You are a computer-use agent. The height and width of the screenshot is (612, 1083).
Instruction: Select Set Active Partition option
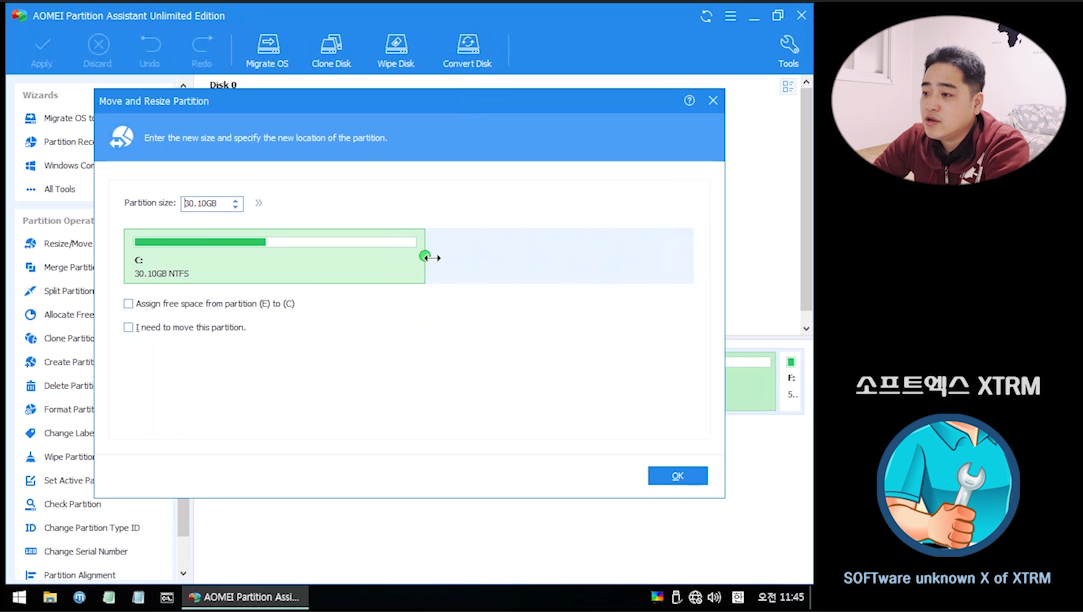(x=59, y=481)
